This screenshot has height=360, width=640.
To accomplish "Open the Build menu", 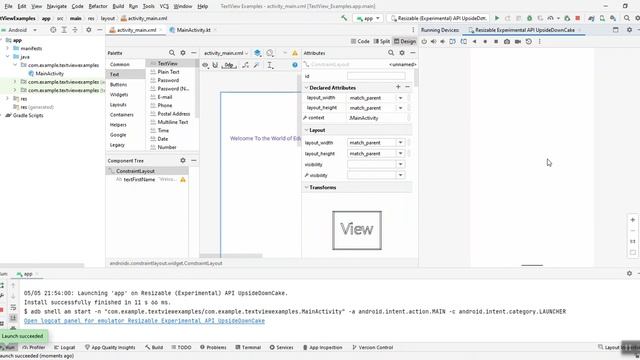I will (x=118, y=7).
